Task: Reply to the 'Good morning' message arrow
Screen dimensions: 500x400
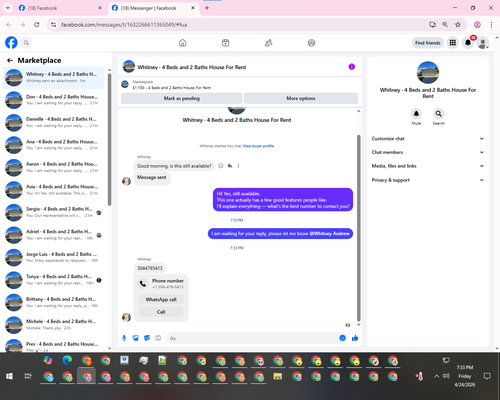Action: coord(230,166)
